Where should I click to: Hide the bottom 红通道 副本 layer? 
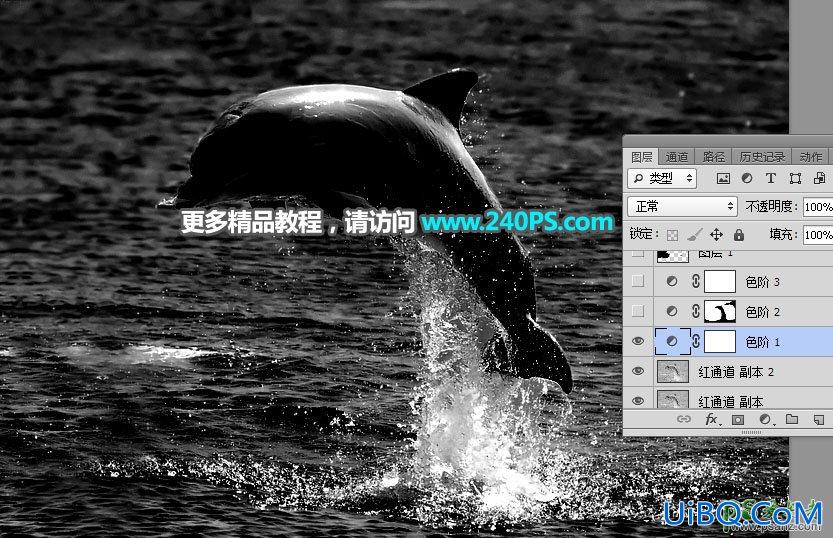[x=638, y=400]
